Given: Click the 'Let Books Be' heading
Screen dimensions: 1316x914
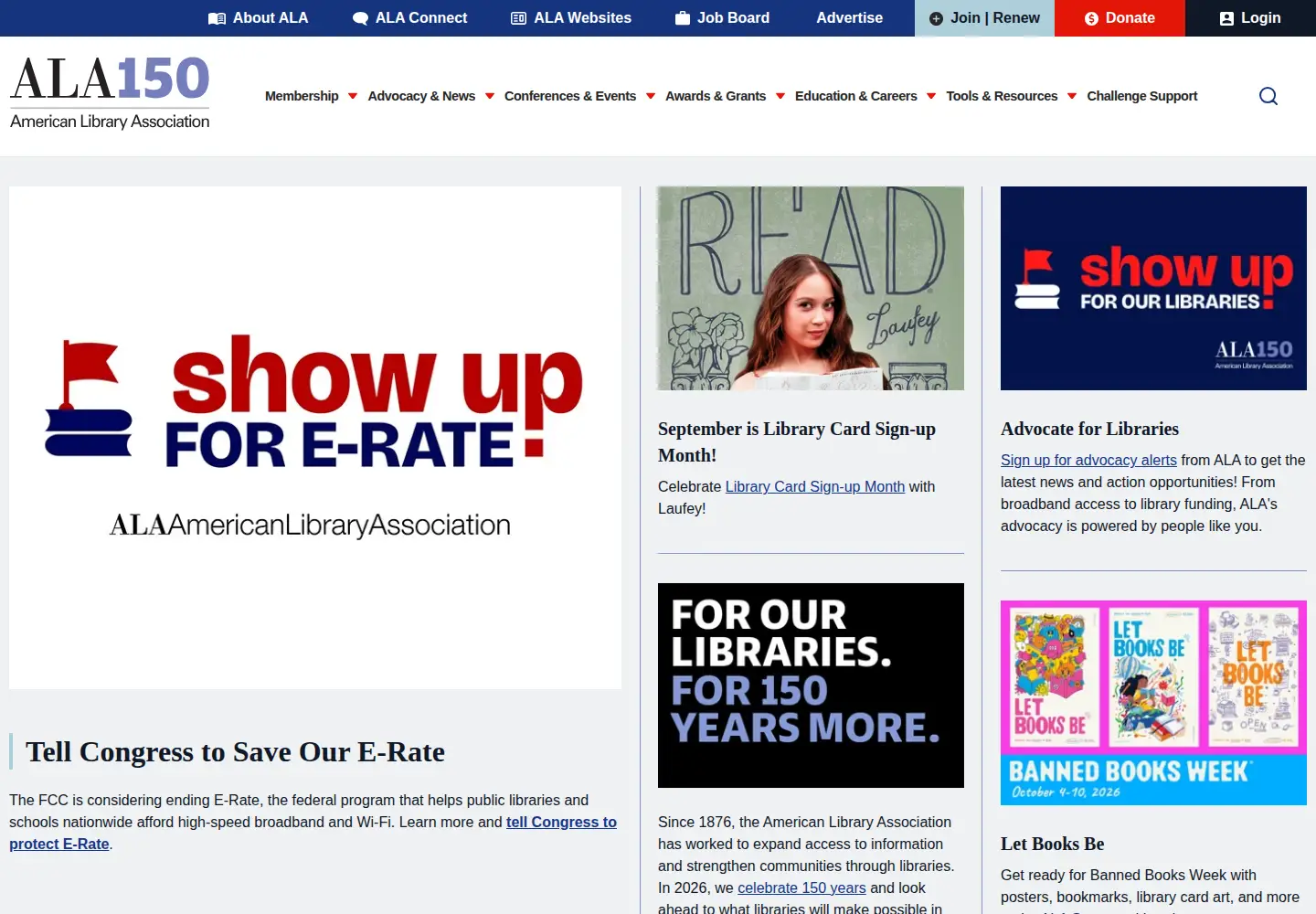Looking at the screenshot, I should point(1052,844).
